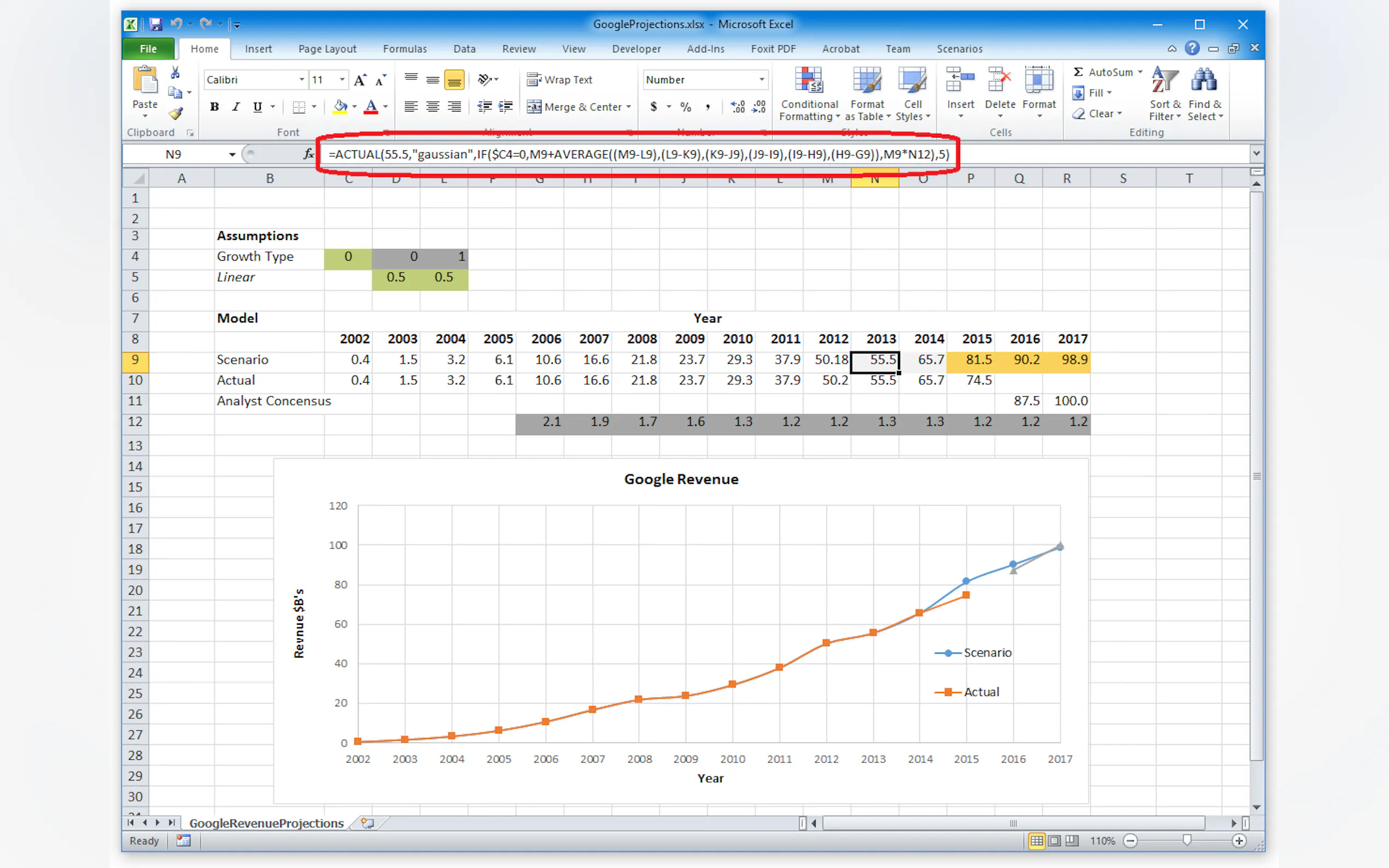Screen dimensions: 1389x868
Task: Toggle Bold formatting
Action: coord(214,107)
